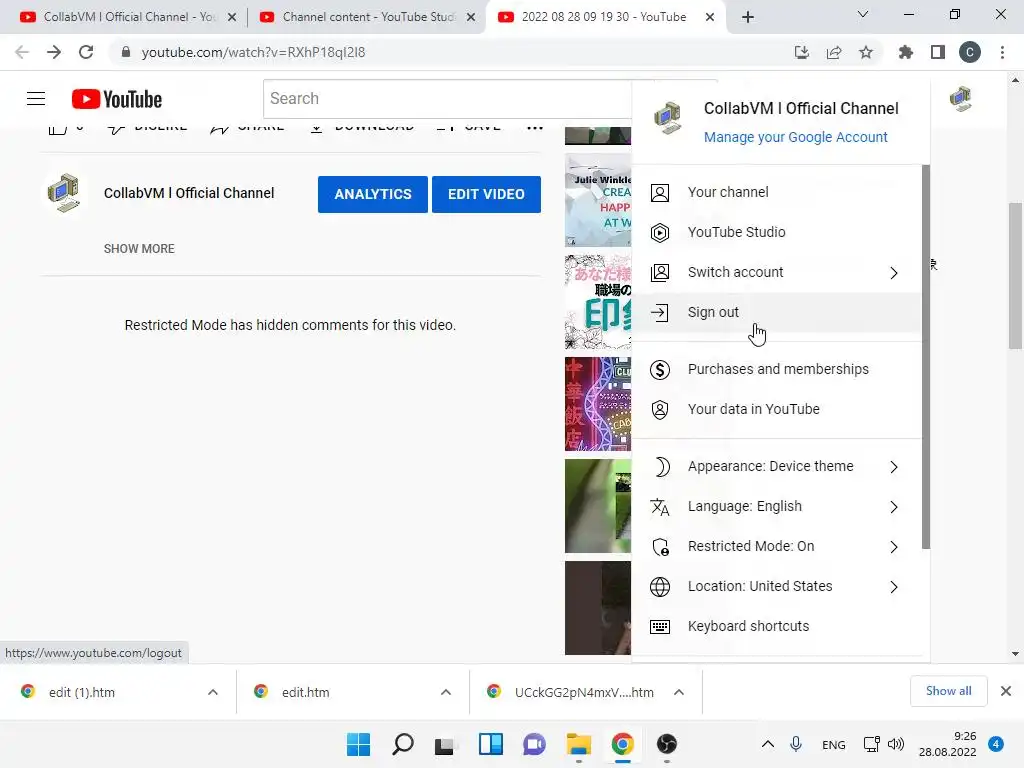The height and width of the screenshot is (768, 1024).
Task: Click the video's more actions ellipsis
Action: tap(535, 128)
